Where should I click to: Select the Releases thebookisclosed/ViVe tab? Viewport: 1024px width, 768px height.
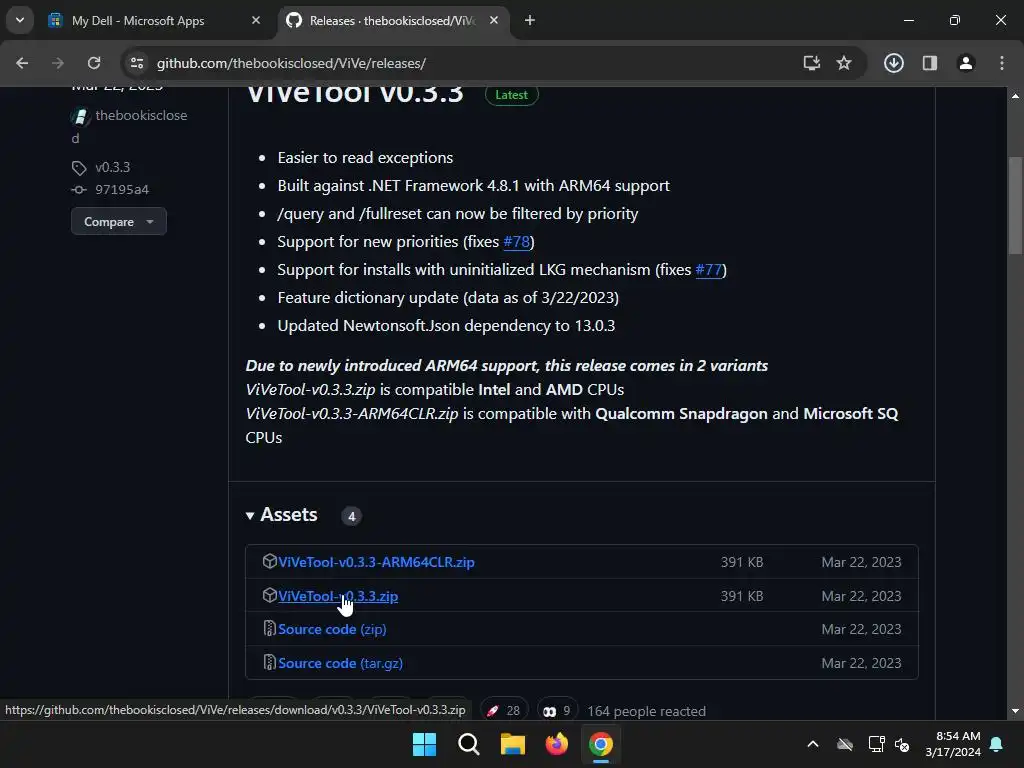coord(392,20)
